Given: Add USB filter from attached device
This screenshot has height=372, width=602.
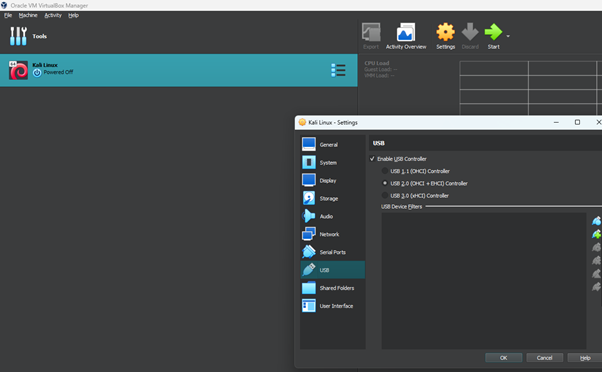Looking at the screenshot, I should pyautogui.click(x=596, y=234).
